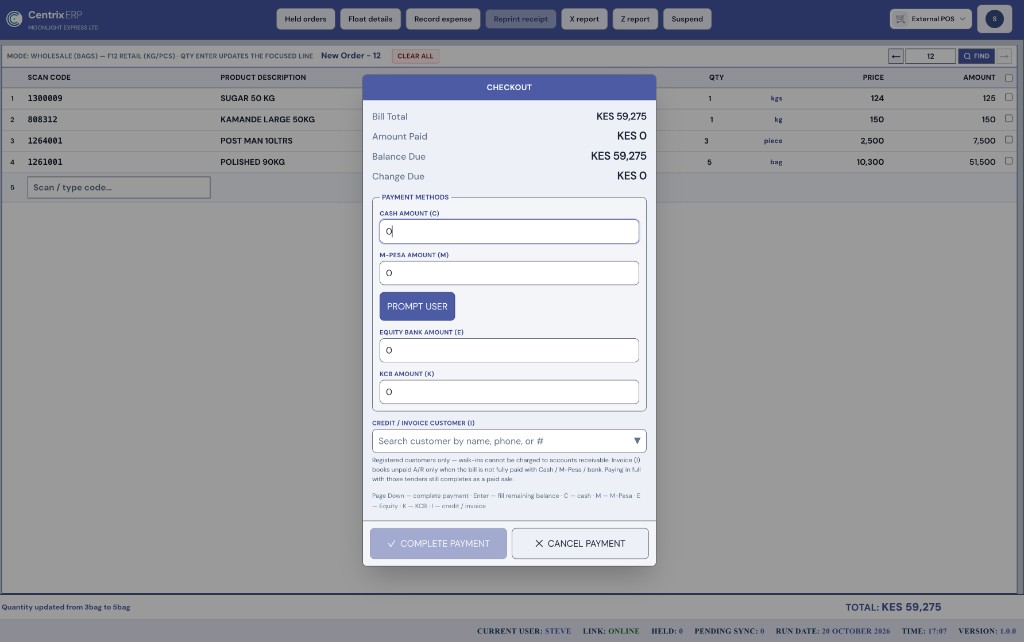Click the KCB Amount (K) field
The width and height of the screenshot is (1024, 642).
[x=509, y=392]
